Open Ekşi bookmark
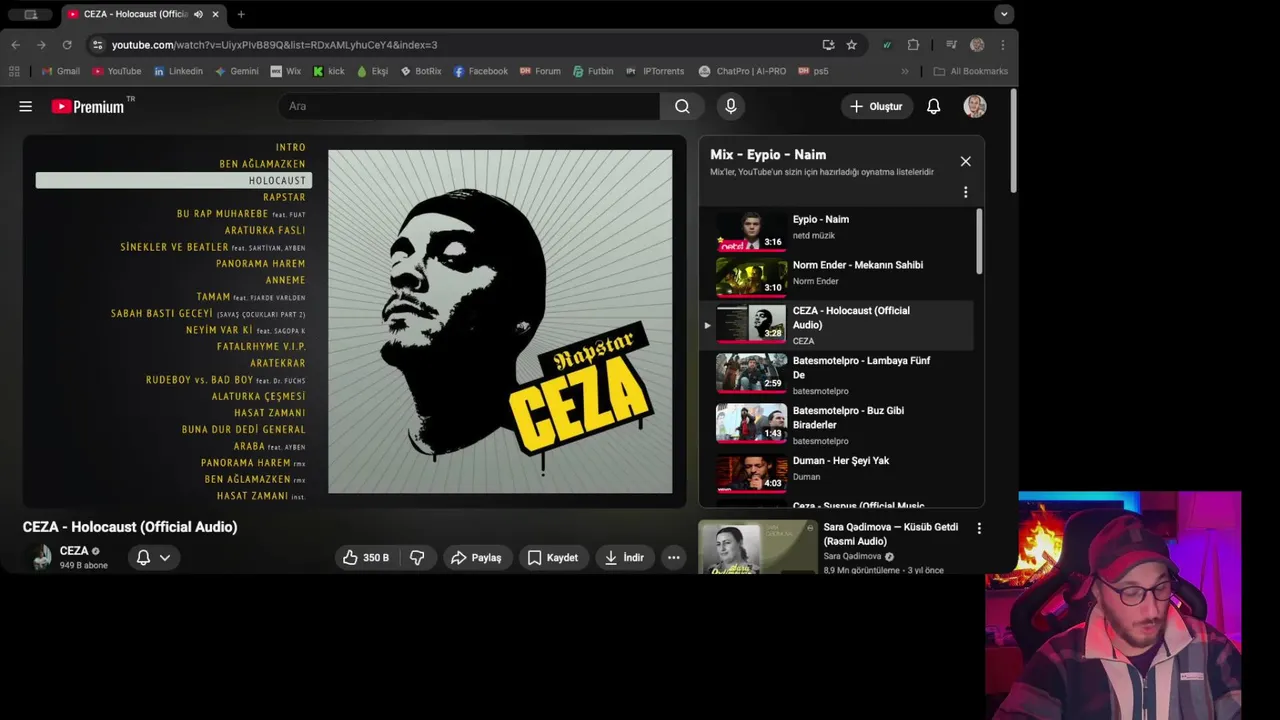Image resolution: width=1280 pixels, height=720 pixels. point(372,71)
